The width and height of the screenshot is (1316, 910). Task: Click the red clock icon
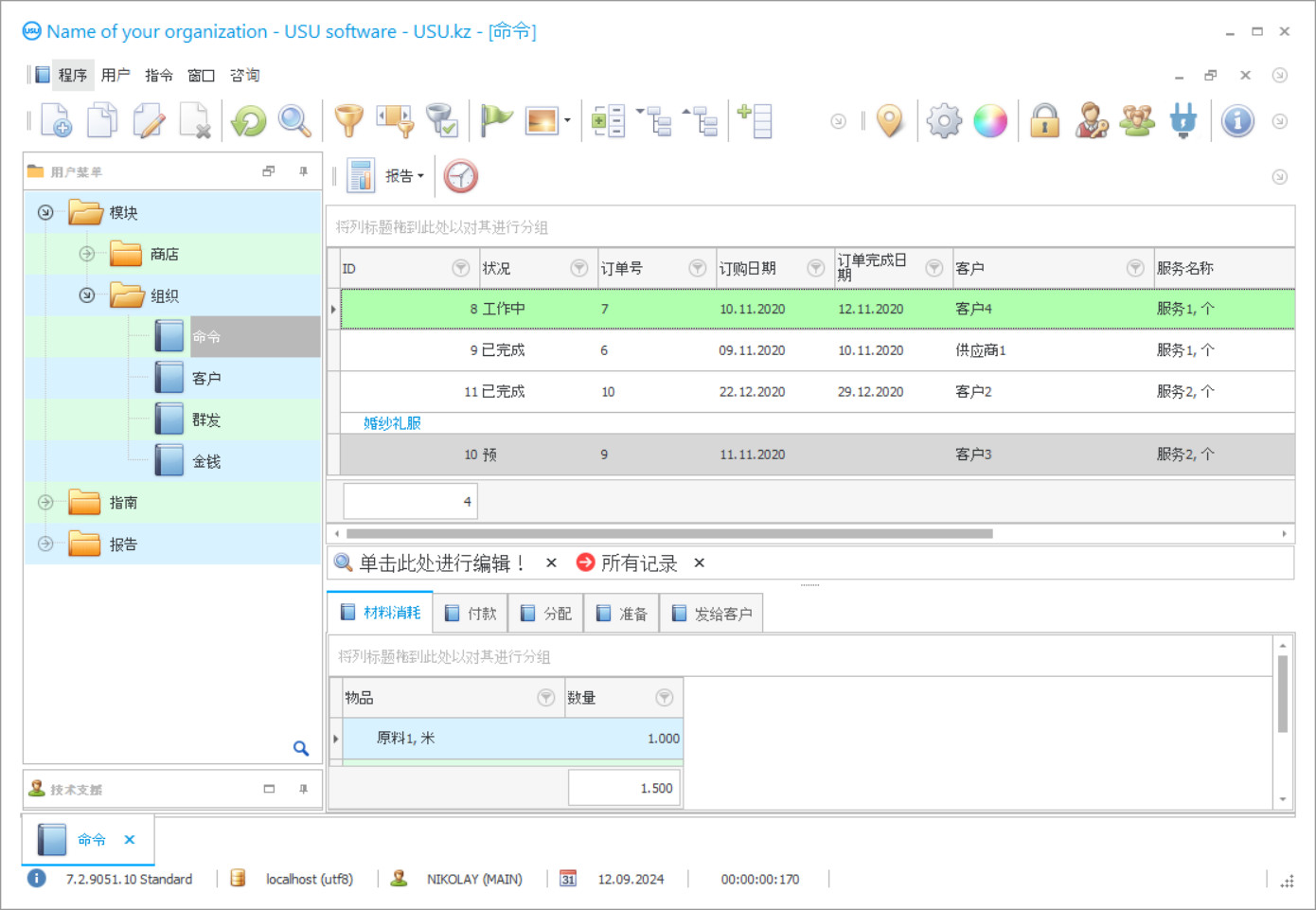[x=461, y=176]
